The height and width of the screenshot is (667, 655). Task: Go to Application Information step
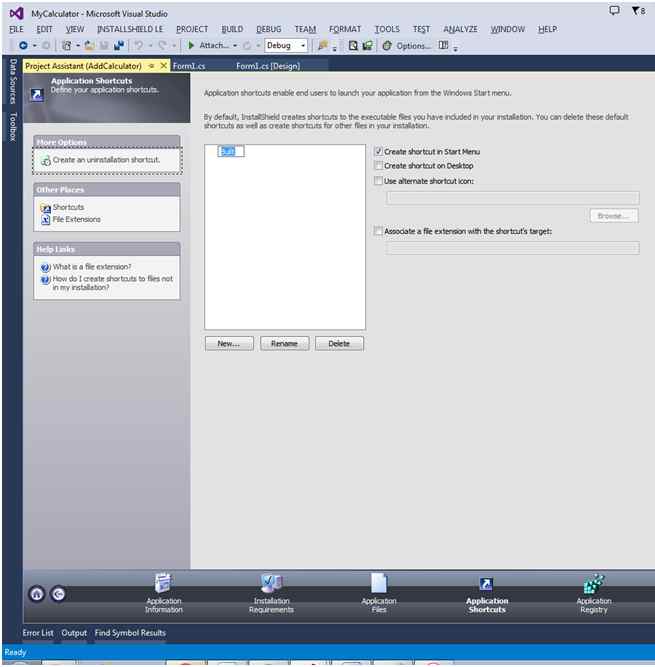163,593
